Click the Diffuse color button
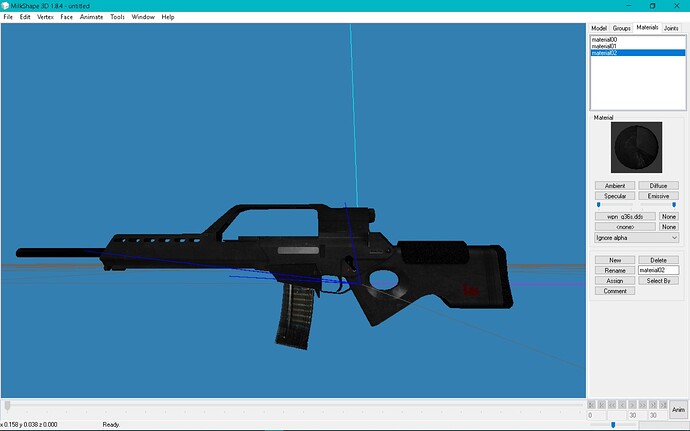Image resolution: width=690 pixels, height=431 pixels. pos(657,185)
